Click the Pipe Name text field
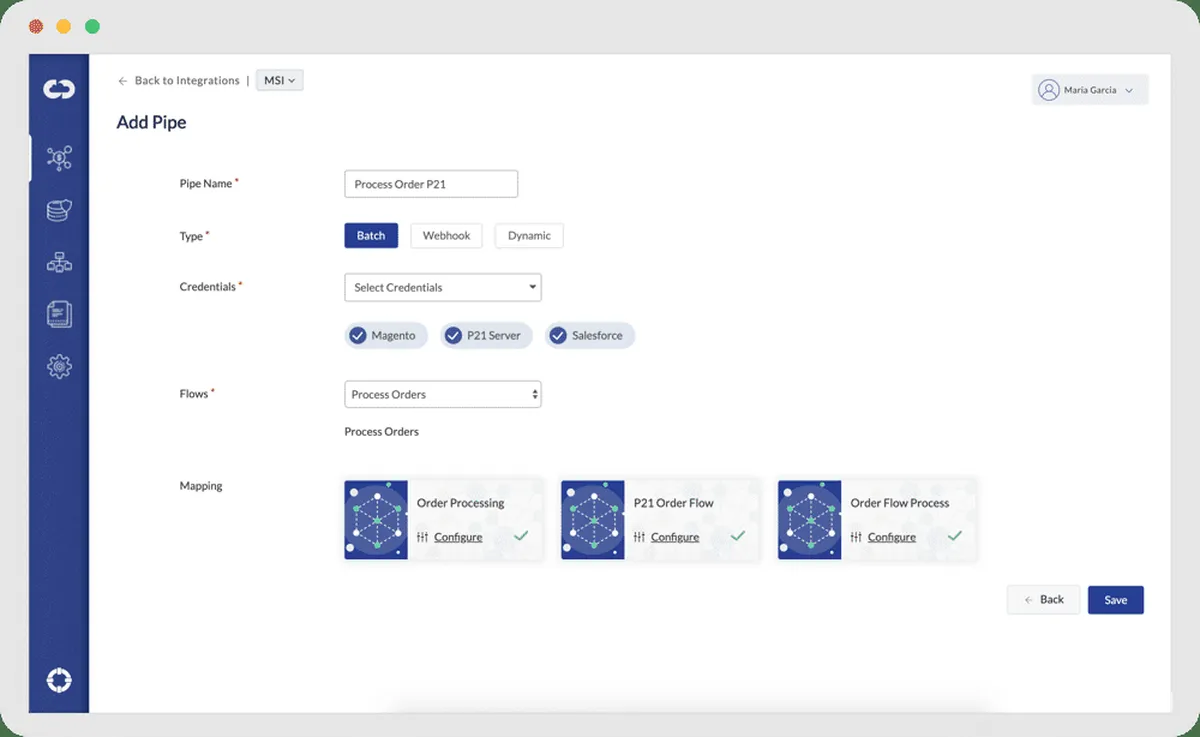The width and height of the screenshot is (1200, 737). pyautogui.click(x=431, y=184)
